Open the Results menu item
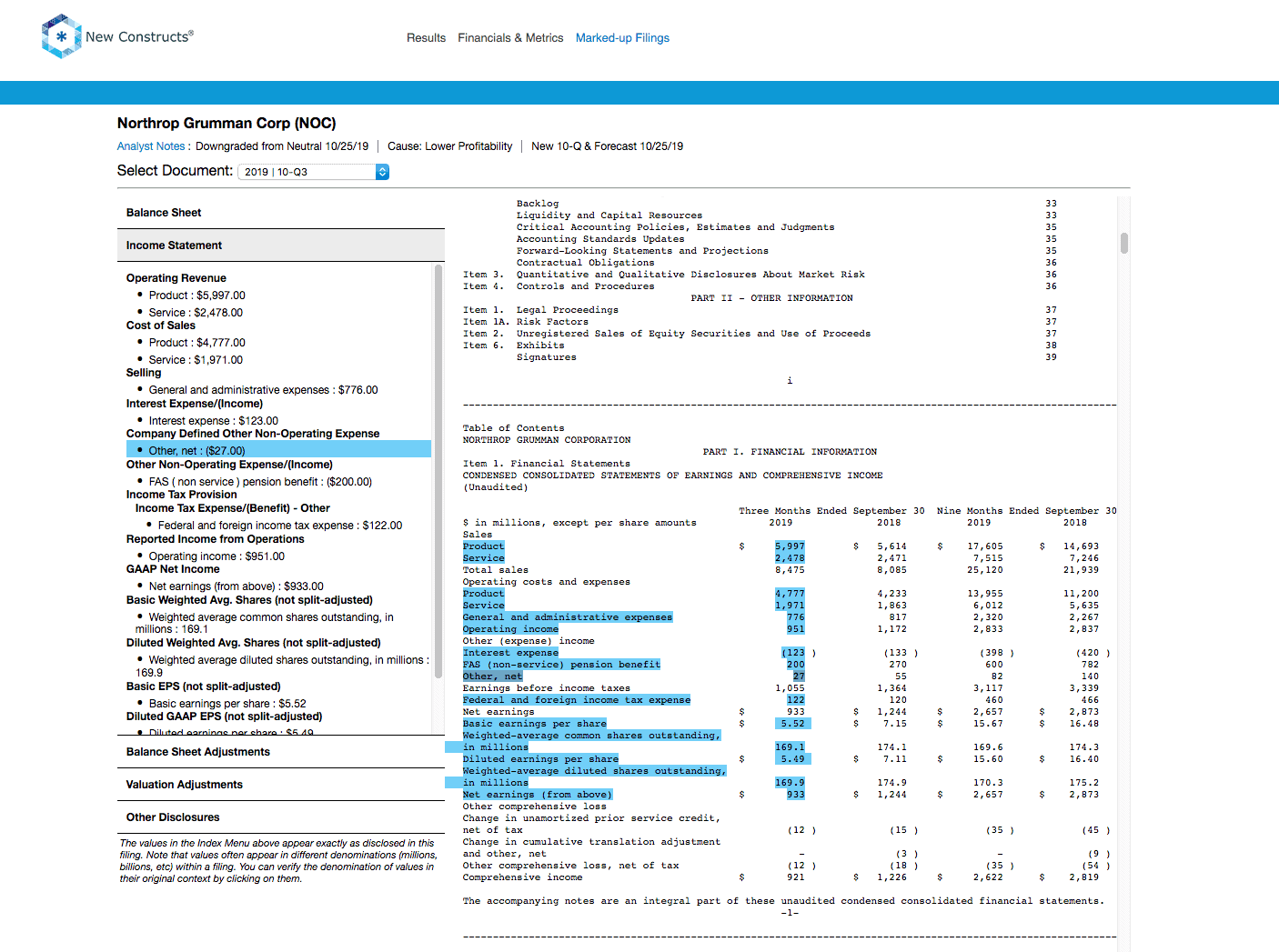The width and height of the screenshot is (1279, 952). click(x=426, y=38)
